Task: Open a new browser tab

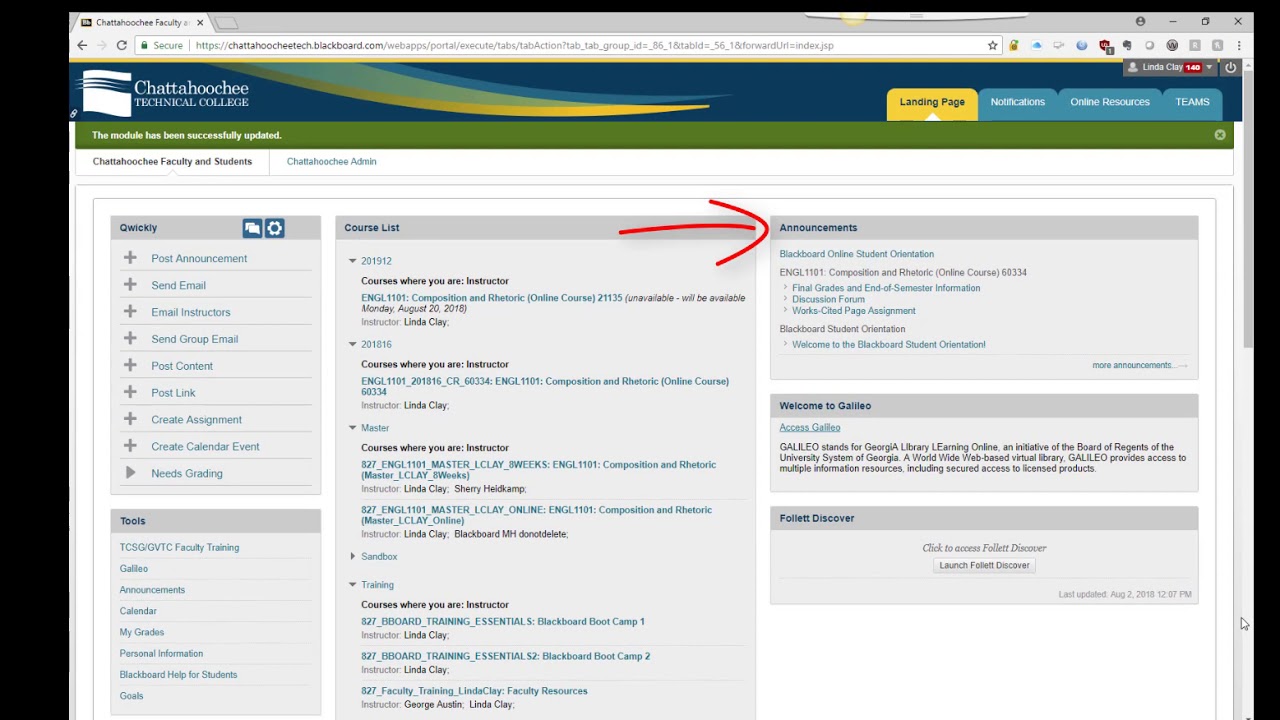Action: (226, 22)
